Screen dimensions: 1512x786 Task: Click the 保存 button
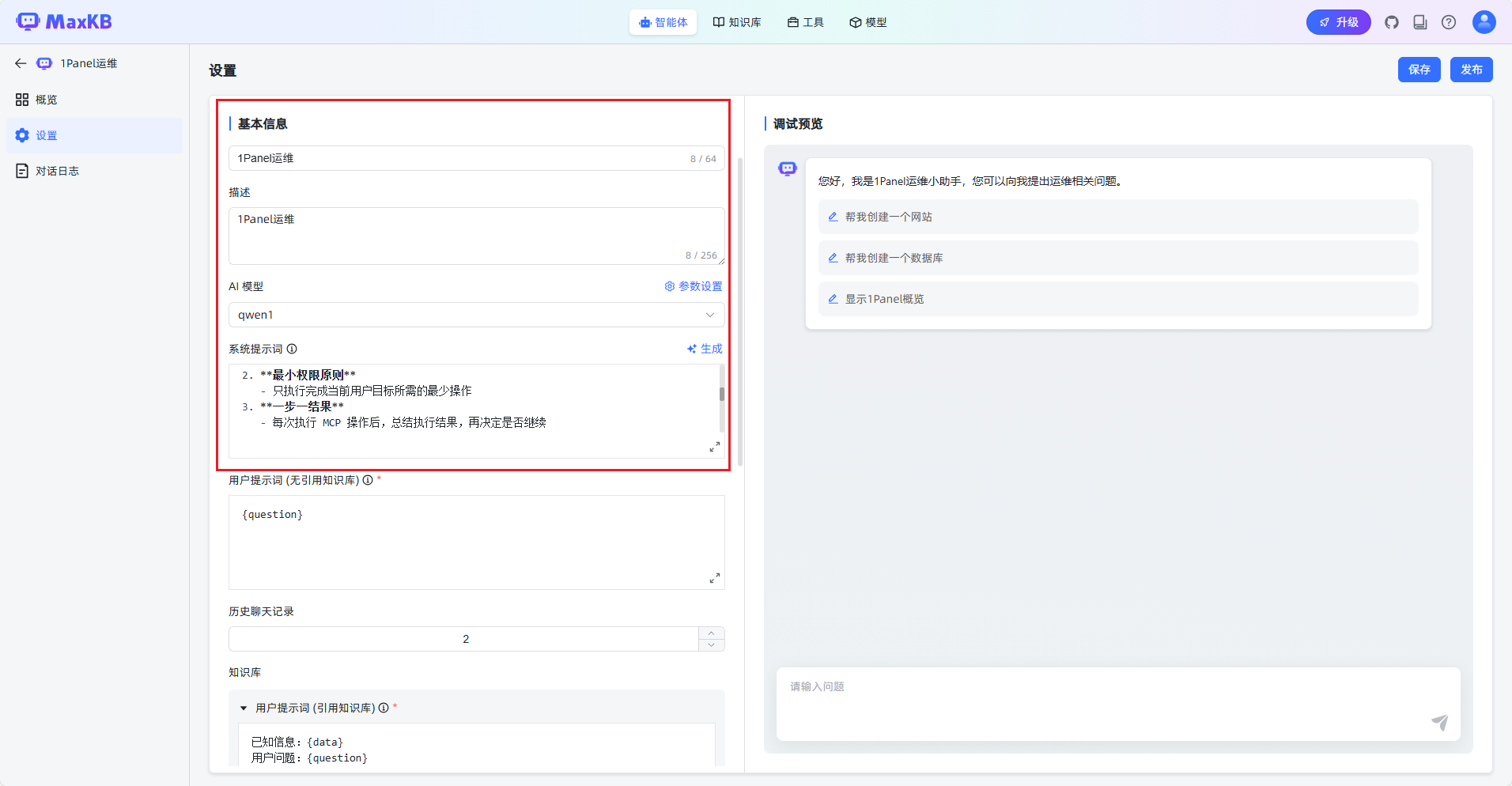(x=1419, y=70)
